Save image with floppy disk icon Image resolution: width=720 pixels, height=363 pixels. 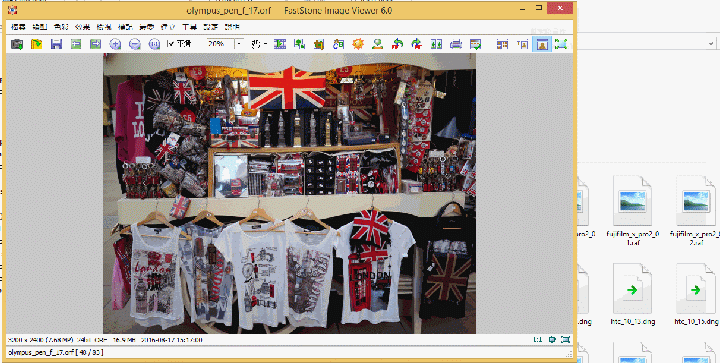click(x=56, y=44)
